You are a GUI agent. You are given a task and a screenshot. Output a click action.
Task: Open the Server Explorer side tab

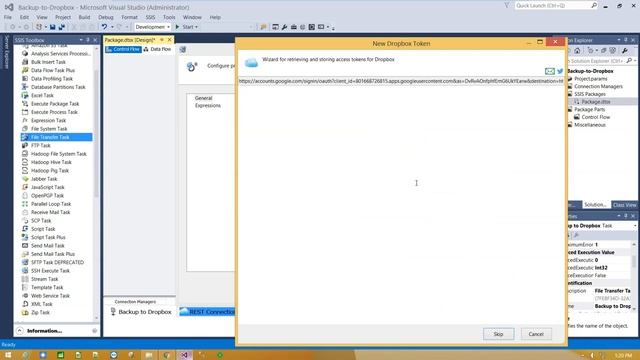coord(6,52)
